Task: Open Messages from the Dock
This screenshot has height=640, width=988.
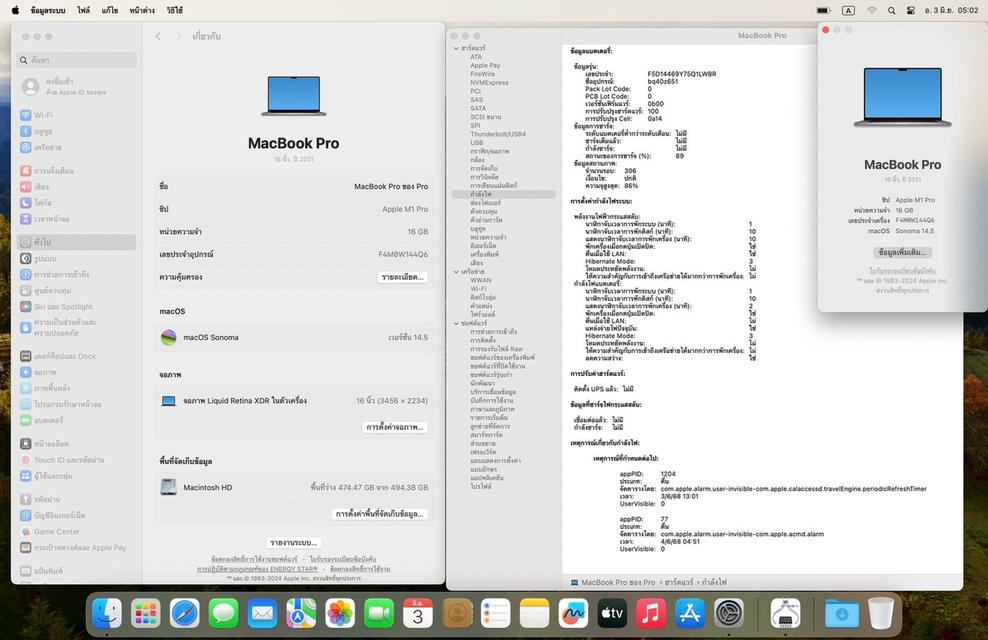Action: coord(224,613)
